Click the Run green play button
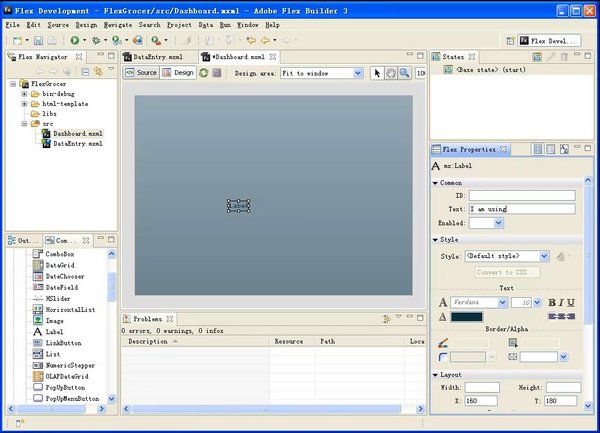 (x=74, y=40)
